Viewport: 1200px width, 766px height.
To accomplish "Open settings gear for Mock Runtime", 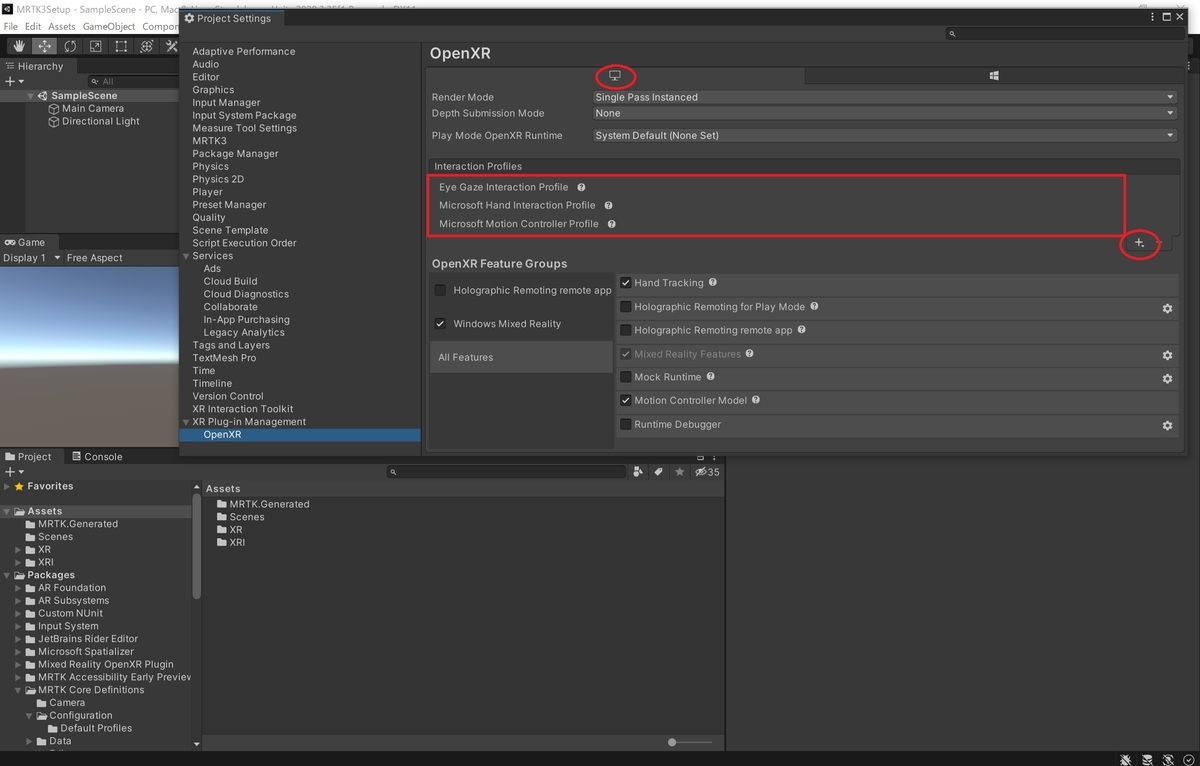I will coord(1167,379).
